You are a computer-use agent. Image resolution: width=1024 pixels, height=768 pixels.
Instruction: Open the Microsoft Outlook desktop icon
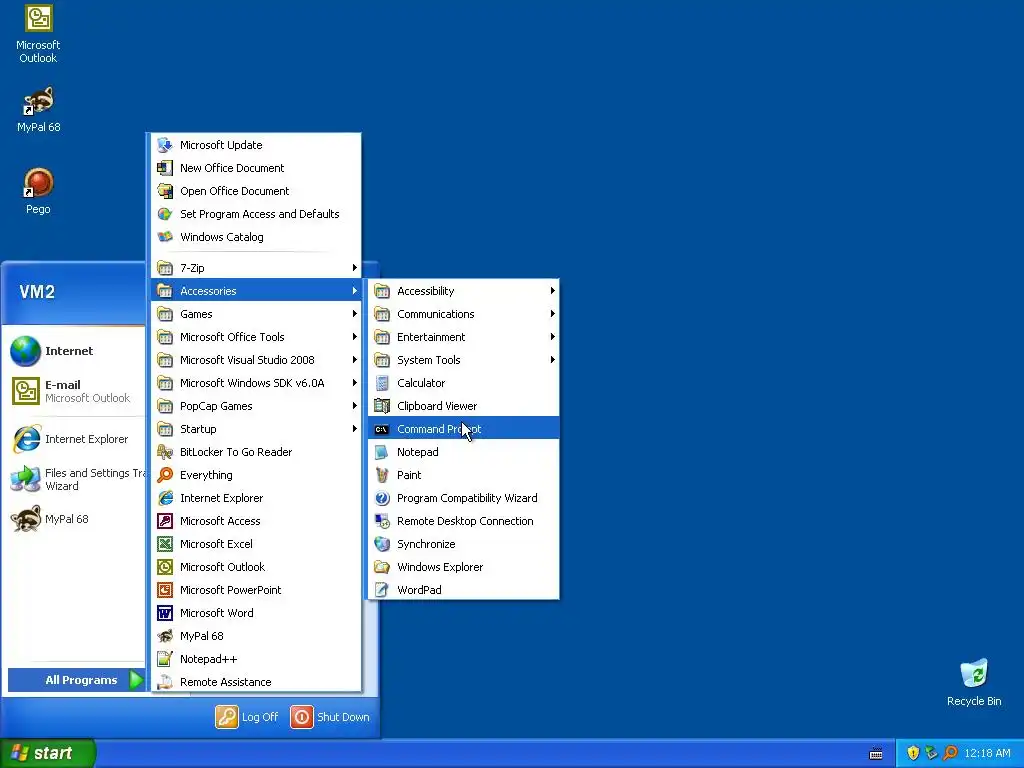click(38, 34)
